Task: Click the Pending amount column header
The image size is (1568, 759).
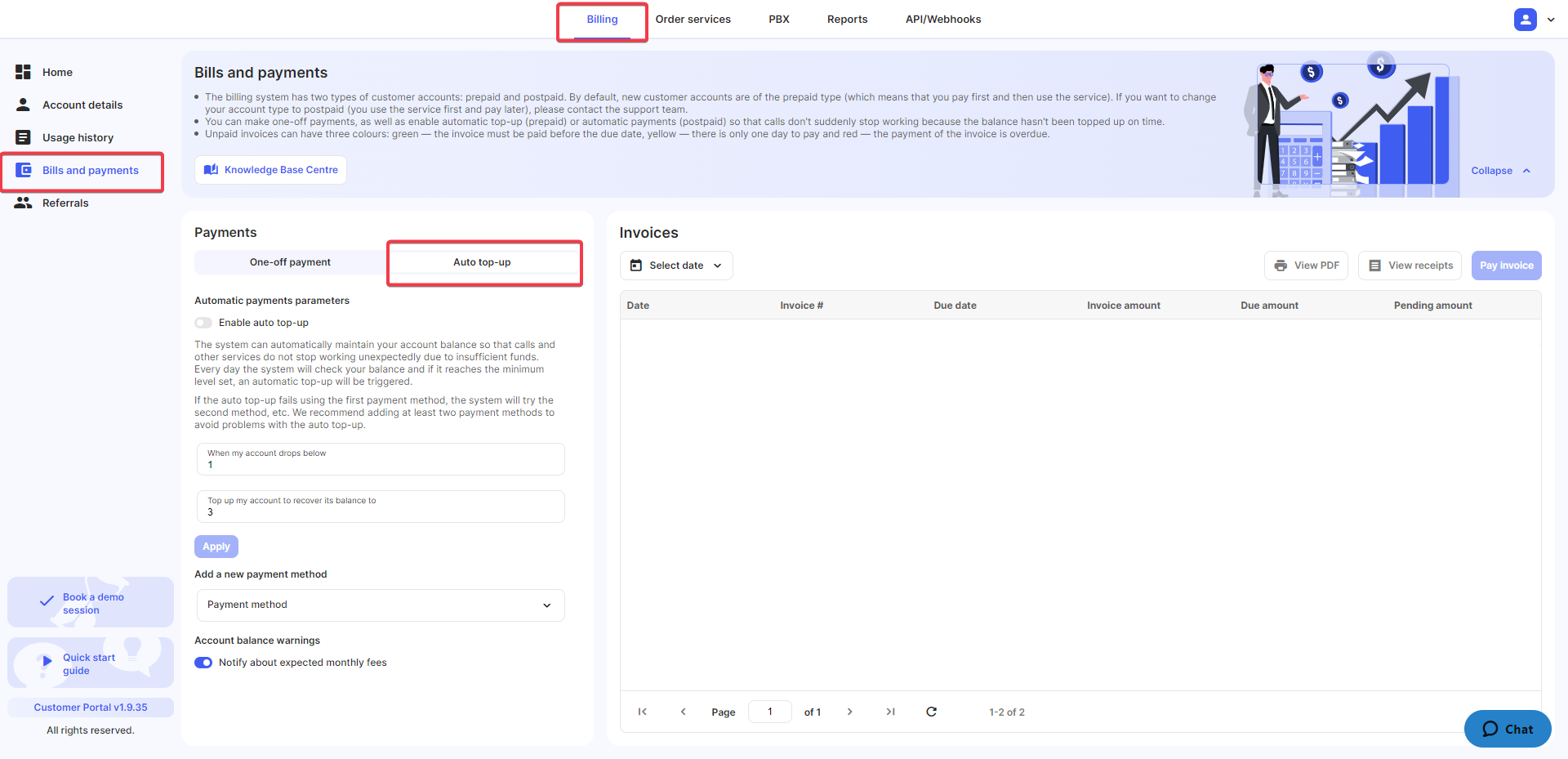Action: [1432, 306]
